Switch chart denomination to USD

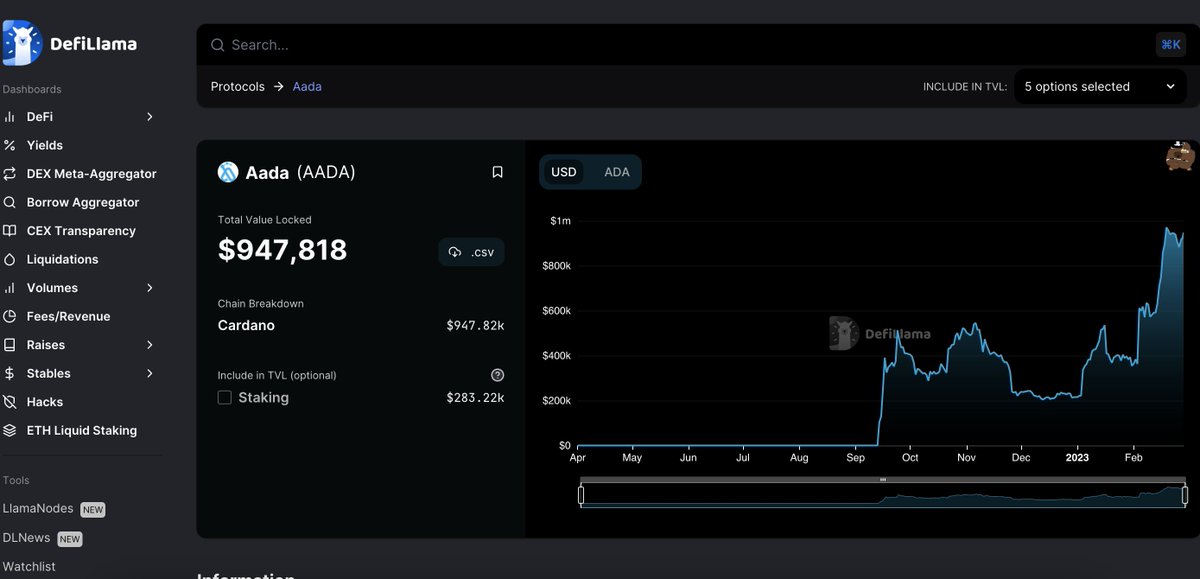(564, 172)
